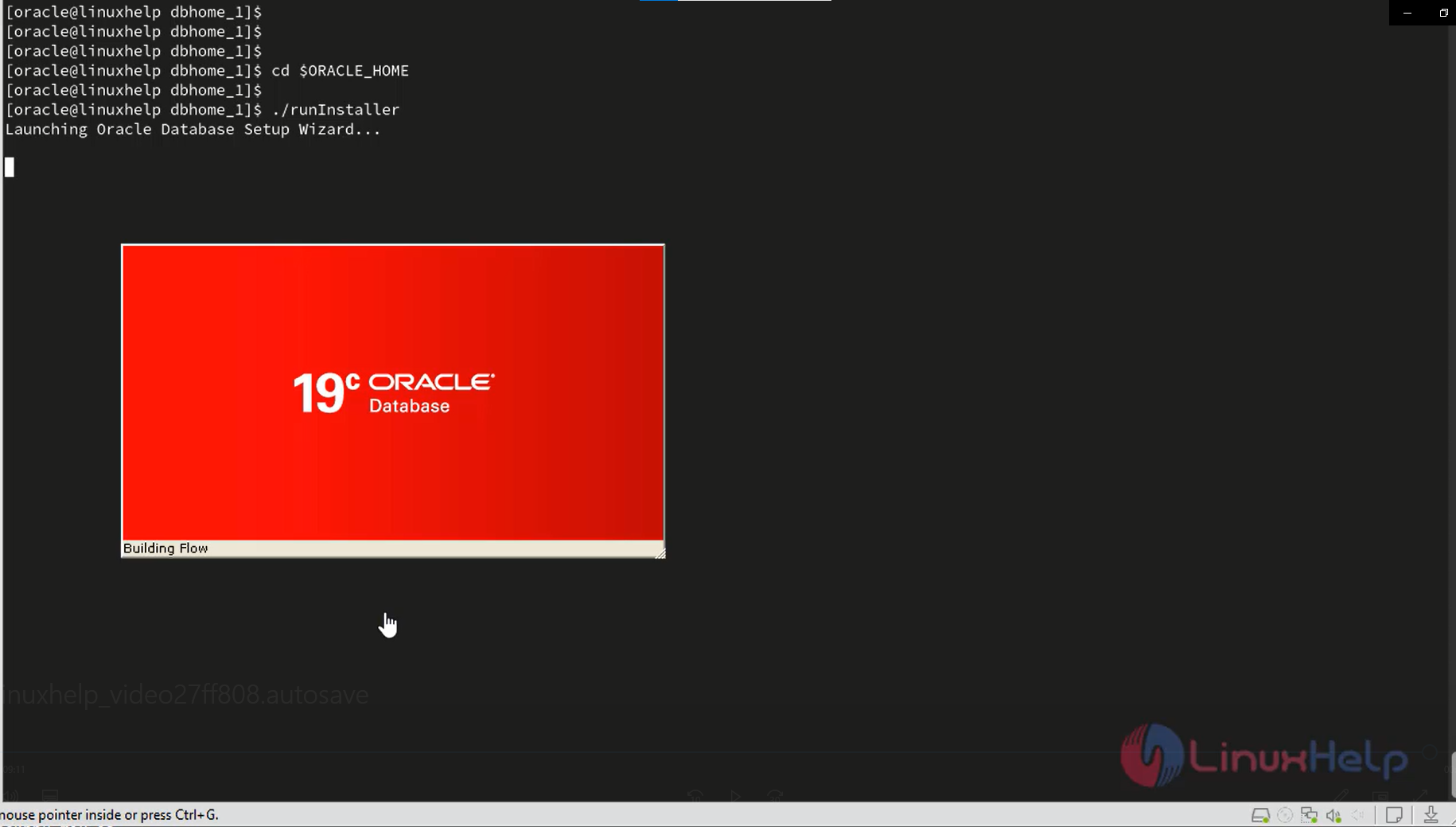Click the Oracle 19c Database splash image

pos(393,392)
